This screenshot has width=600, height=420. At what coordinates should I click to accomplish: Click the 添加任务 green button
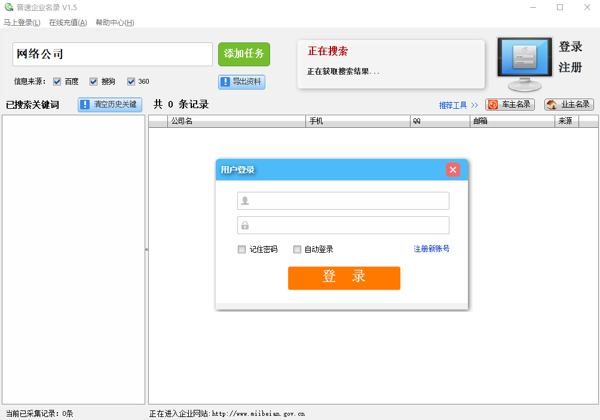pyautogui.click(x=244, y=54)
